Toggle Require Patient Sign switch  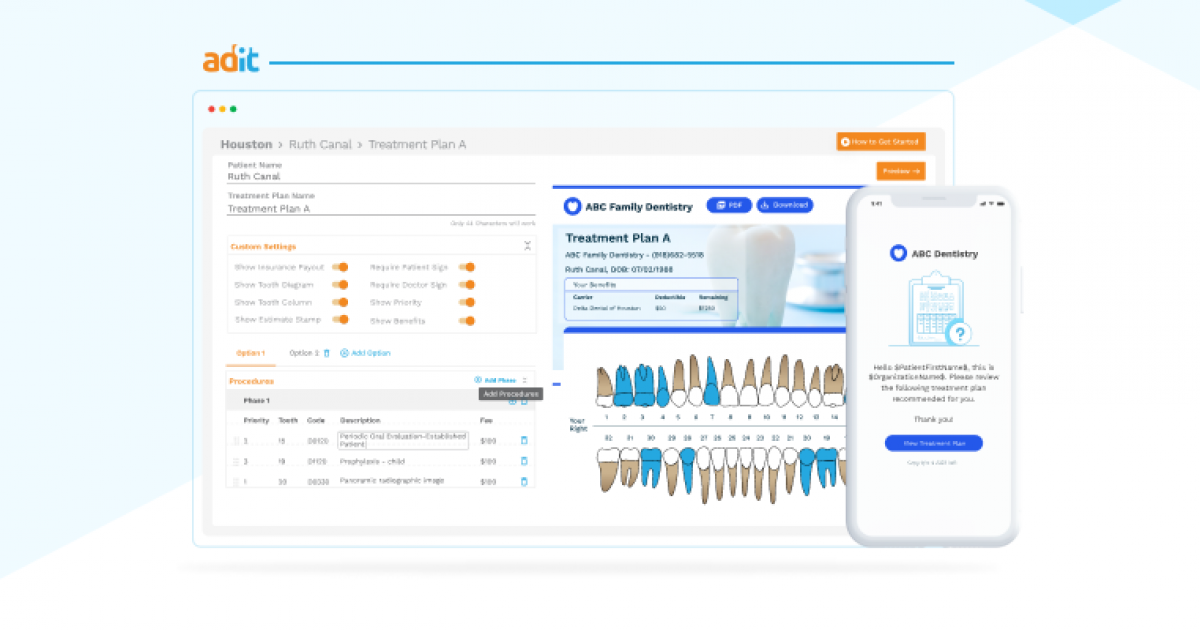click(467, 267)
